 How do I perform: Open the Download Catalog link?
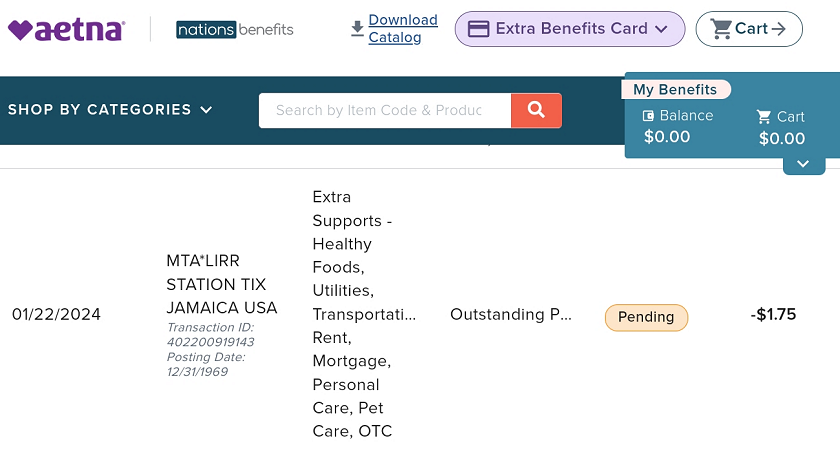tap(403, 29)
